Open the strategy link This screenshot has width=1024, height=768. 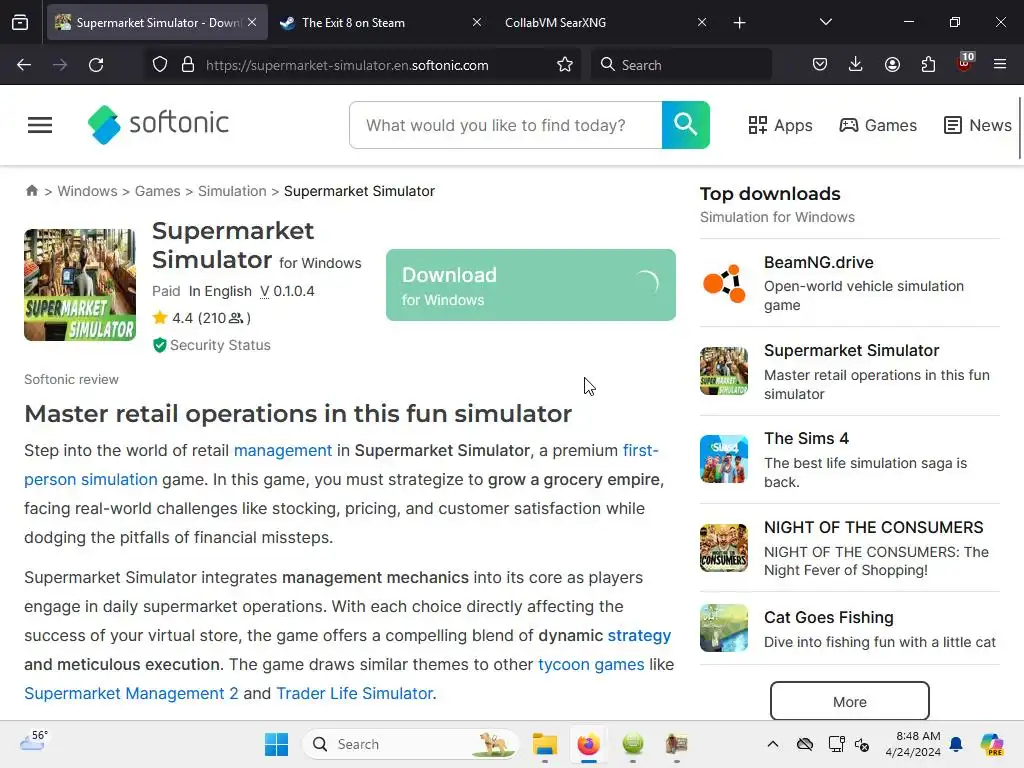[x=639, y=635]
